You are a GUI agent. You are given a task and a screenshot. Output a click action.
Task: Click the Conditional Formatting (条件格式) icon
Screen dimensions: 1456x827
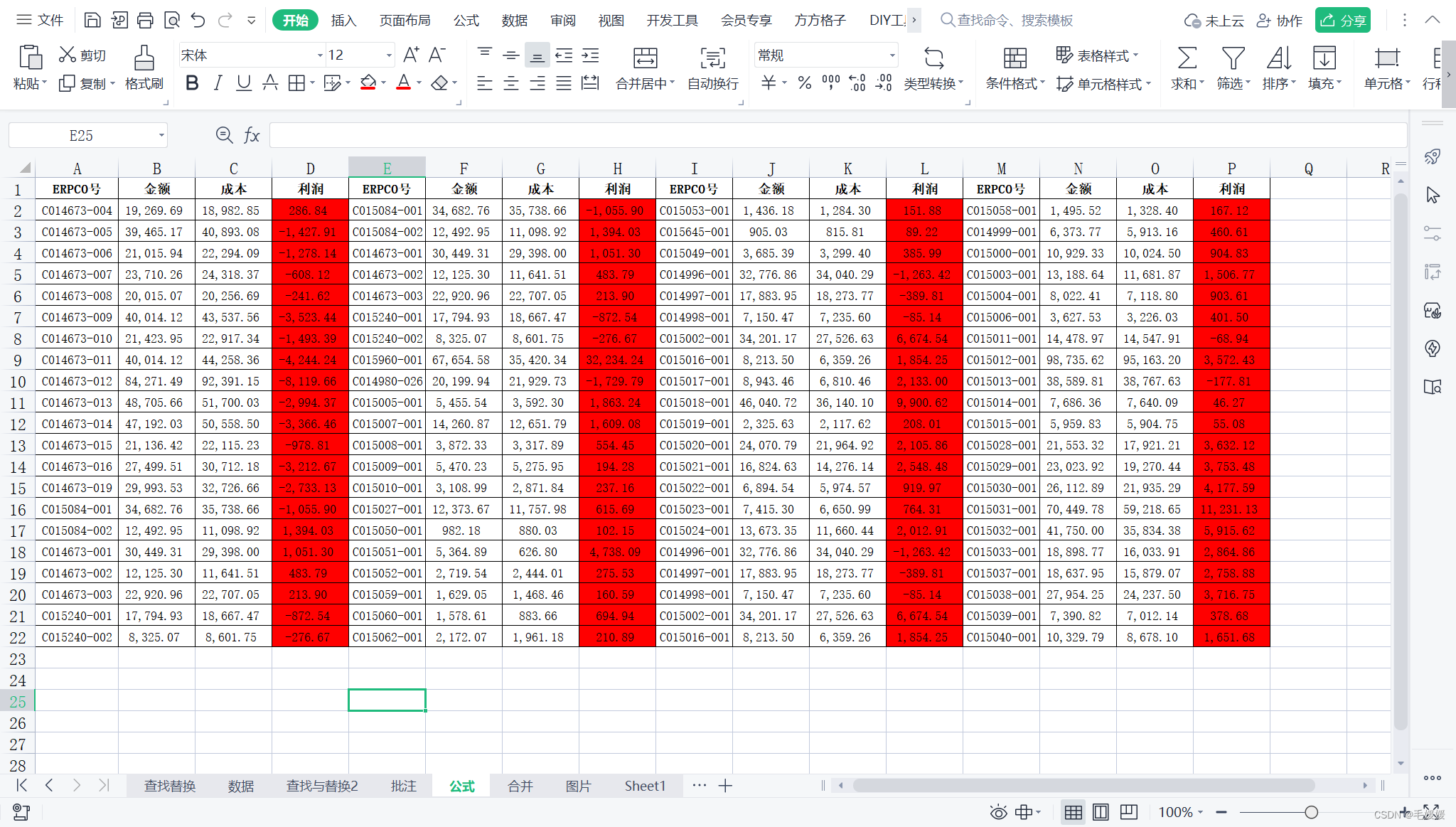click(1015, 58)
